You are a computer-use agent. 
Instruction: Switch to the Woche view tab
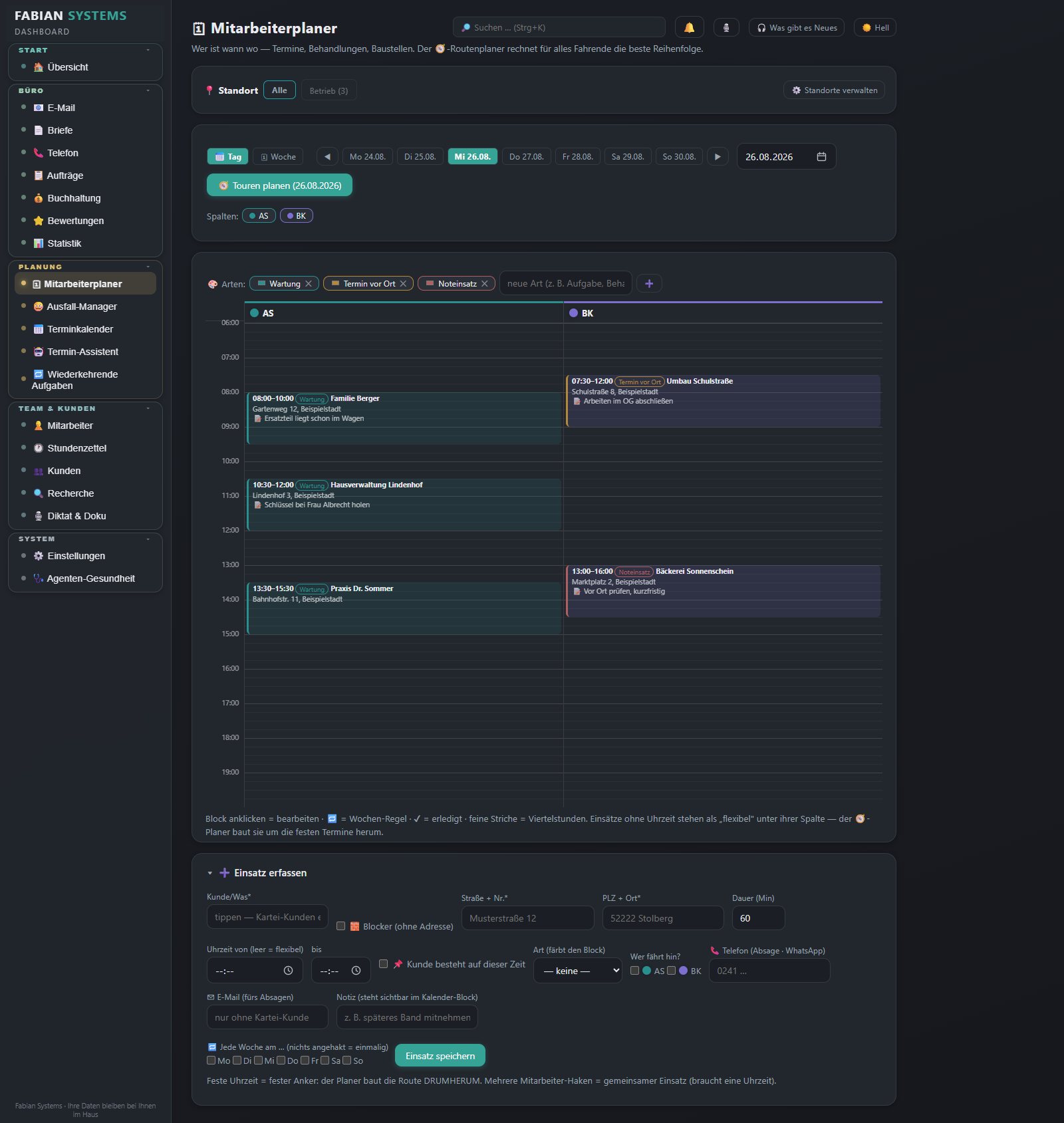pos(278,157)
